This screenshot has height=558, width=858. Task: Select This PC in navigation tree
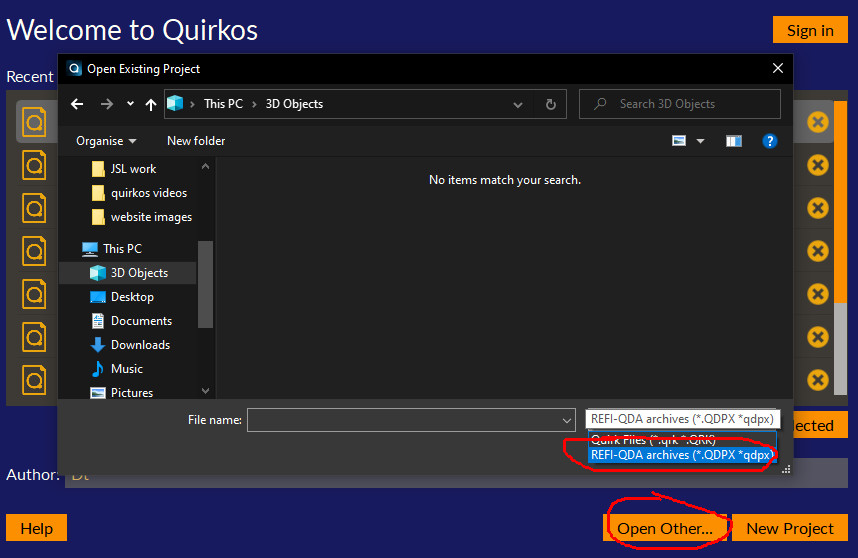point(123,249)
